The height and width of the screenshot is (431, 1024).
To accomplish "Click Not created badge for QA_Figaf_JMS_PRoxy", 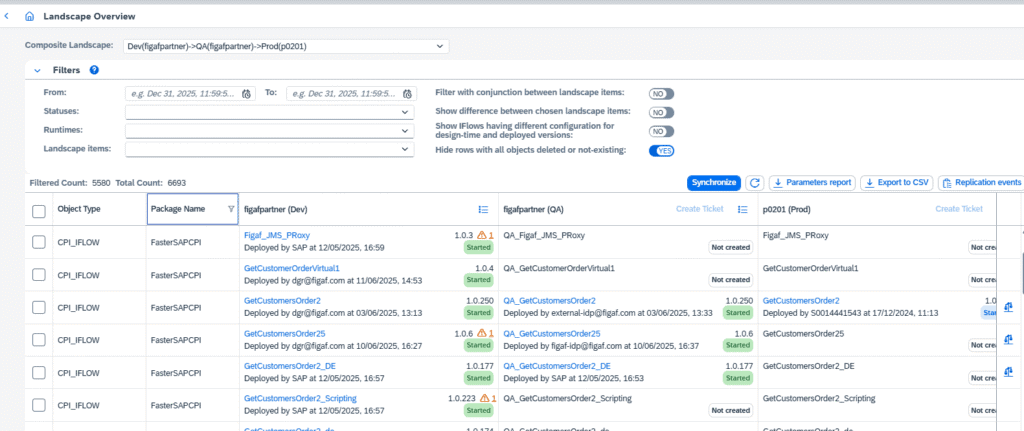I will 731,247.
